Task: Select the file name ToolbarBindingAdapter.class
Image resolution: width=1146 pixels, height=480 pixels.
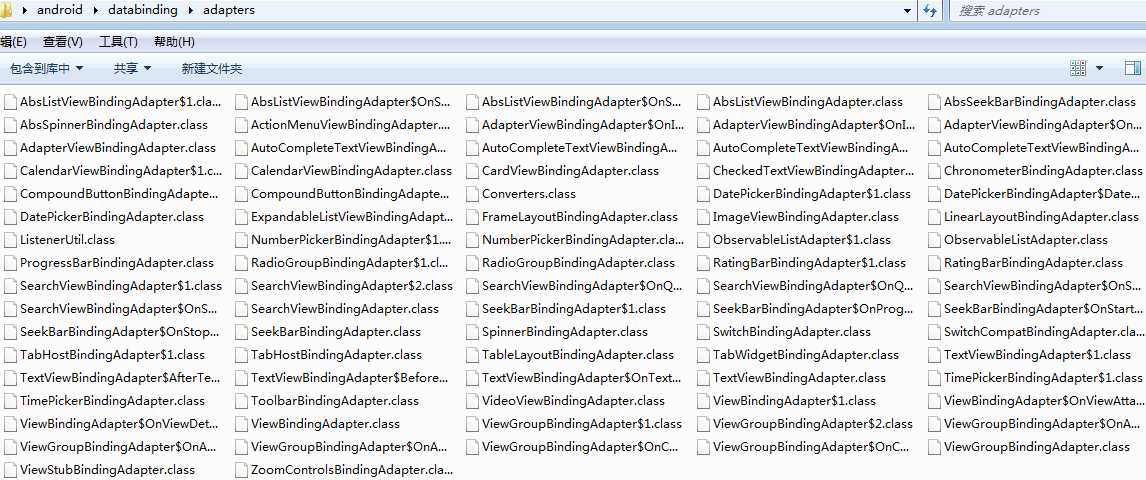Action: point(335,401)
